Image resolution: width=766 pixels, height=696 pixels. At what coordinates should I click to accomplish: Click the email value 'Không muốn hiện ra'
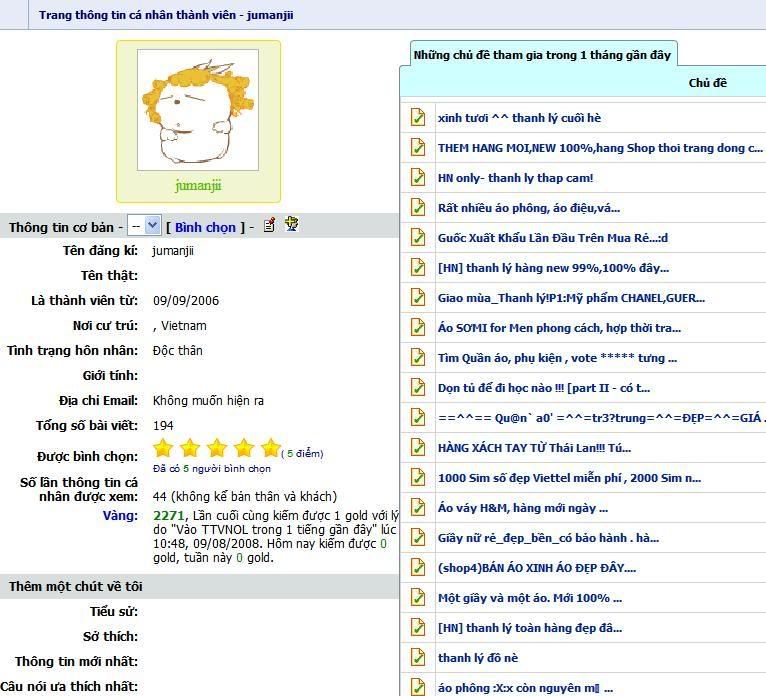click(208, 401)
